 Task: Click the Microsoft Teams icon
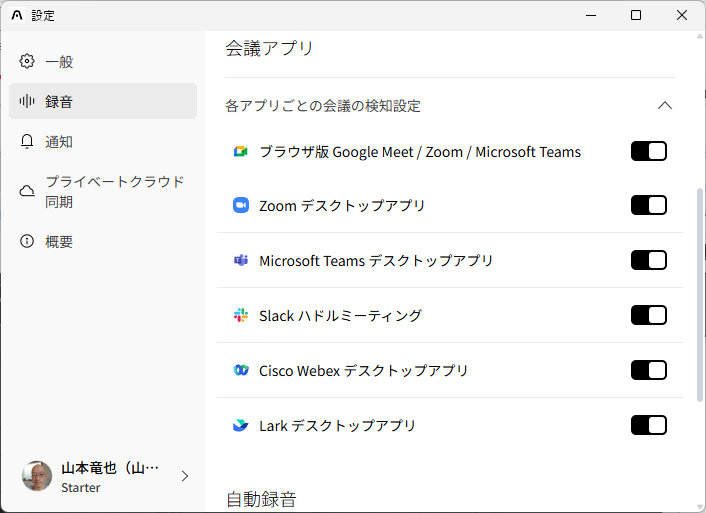click(x=240, y=261)
